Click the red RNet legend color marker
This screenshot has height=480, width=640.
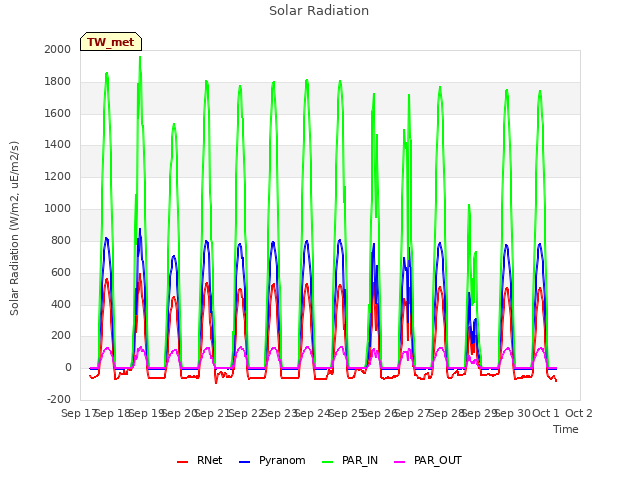(x=182, y=462)
